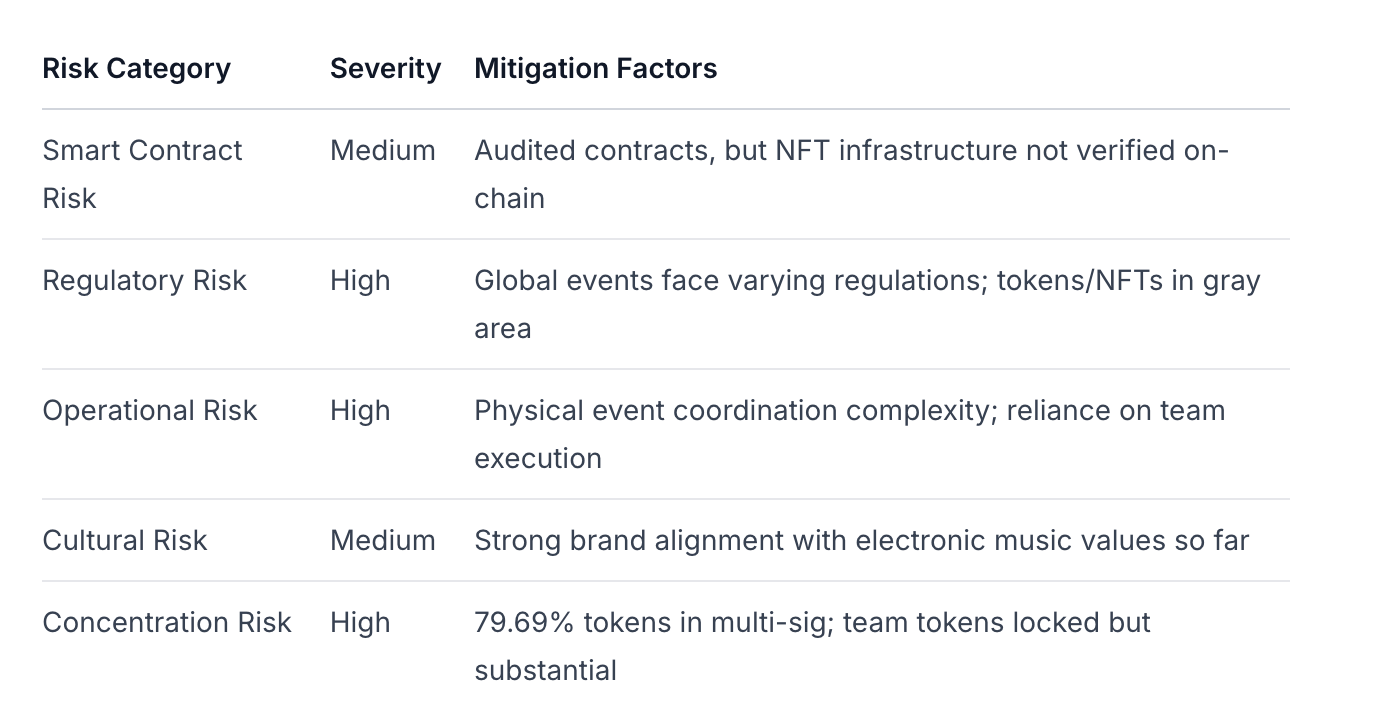Click Medium severity for Cultural Risk
This screenshot has width=1378, height=716.
pyautogui.click(x=383, y=541)
